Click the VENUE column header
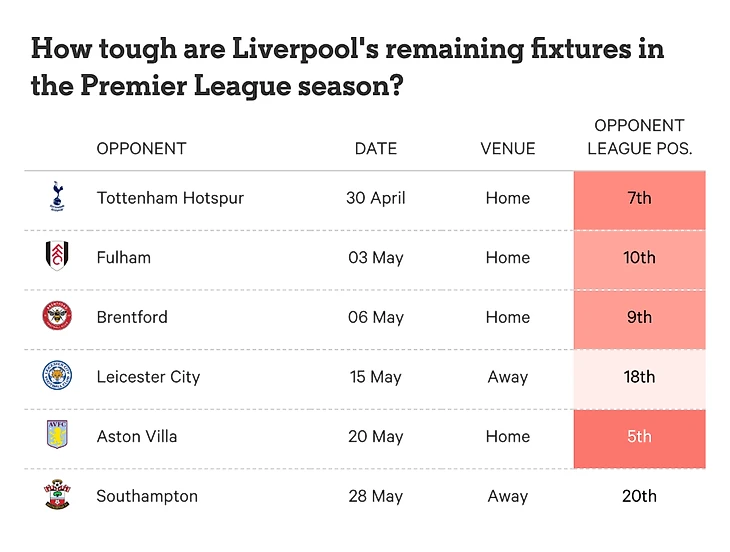The image size is (730, 552). click(x=507, y=148)
